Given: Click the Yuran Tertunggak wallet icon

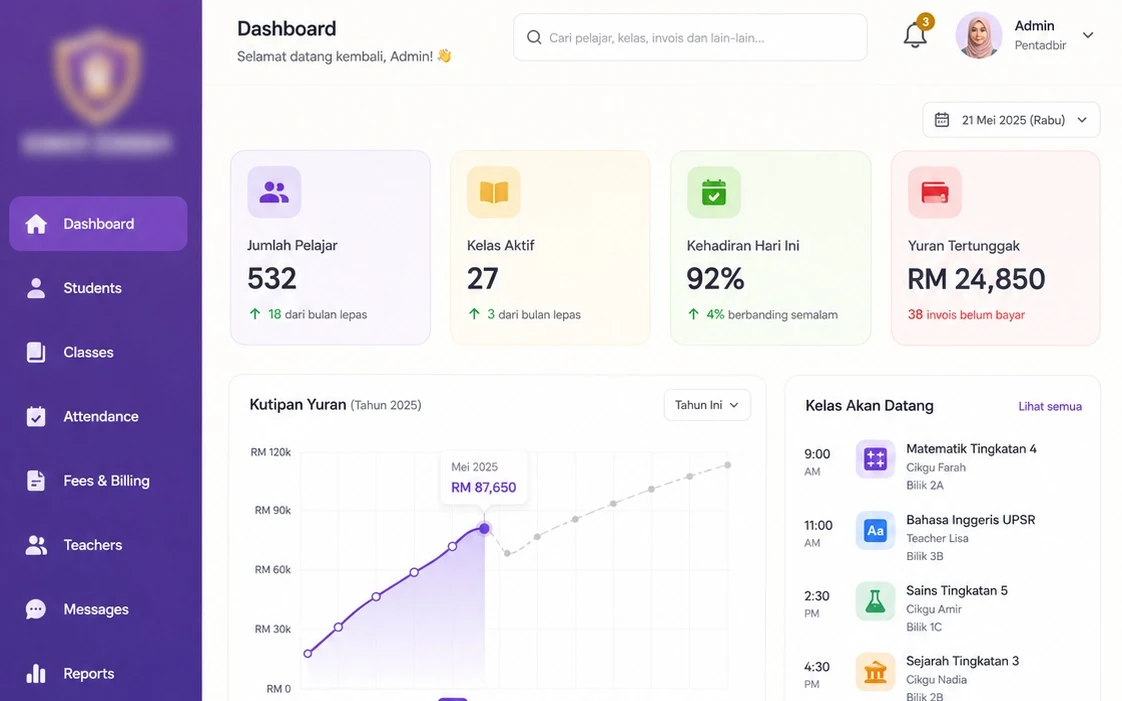Looking at the screenshot, I should pos(935,192).
